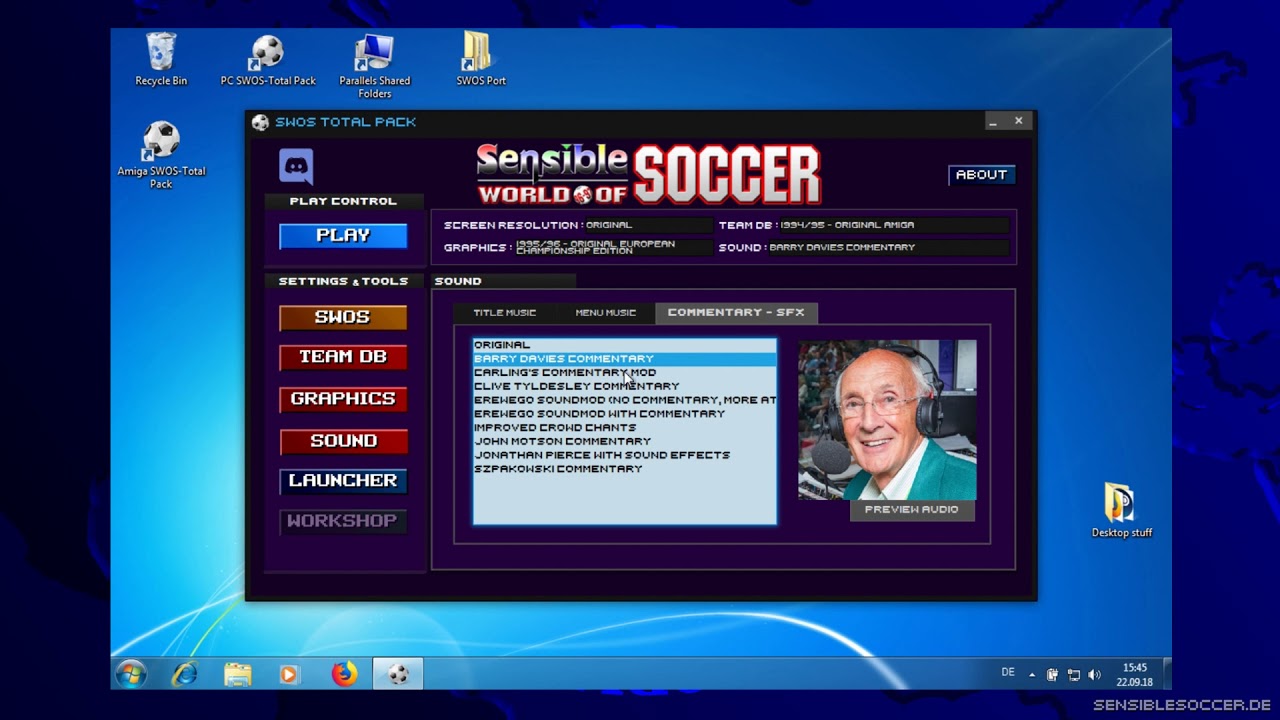Screen dimensions: 1280x720
Task: Click the SWOS soccer ball taskbar icon
Action: 398,674
